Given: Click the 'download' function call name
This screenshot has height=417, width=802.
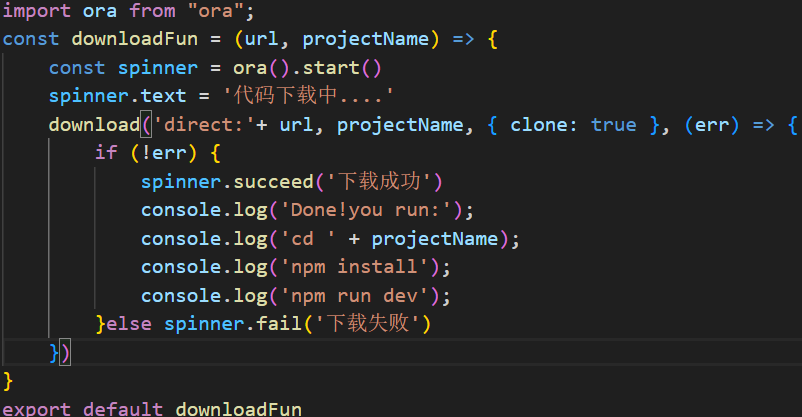Looking at the screenshot, I should tap(94, 125).
